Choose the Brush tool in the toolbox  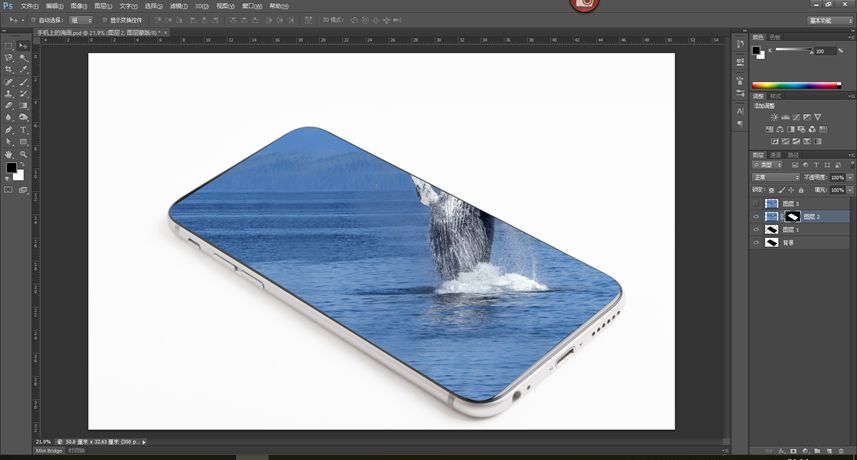coord(23,82)
